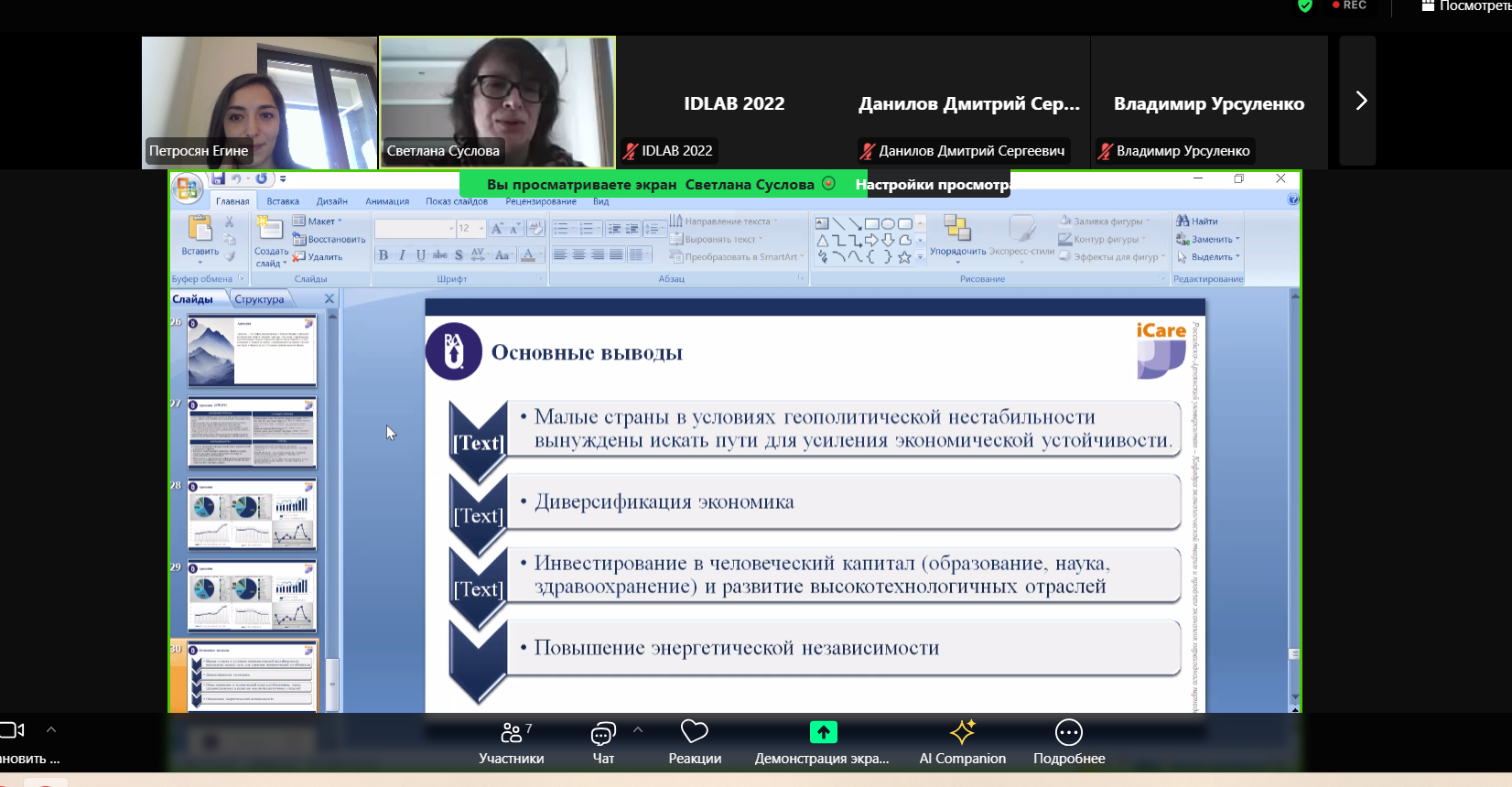Click Настройки просмотра view settings

[x=932, y=185]
